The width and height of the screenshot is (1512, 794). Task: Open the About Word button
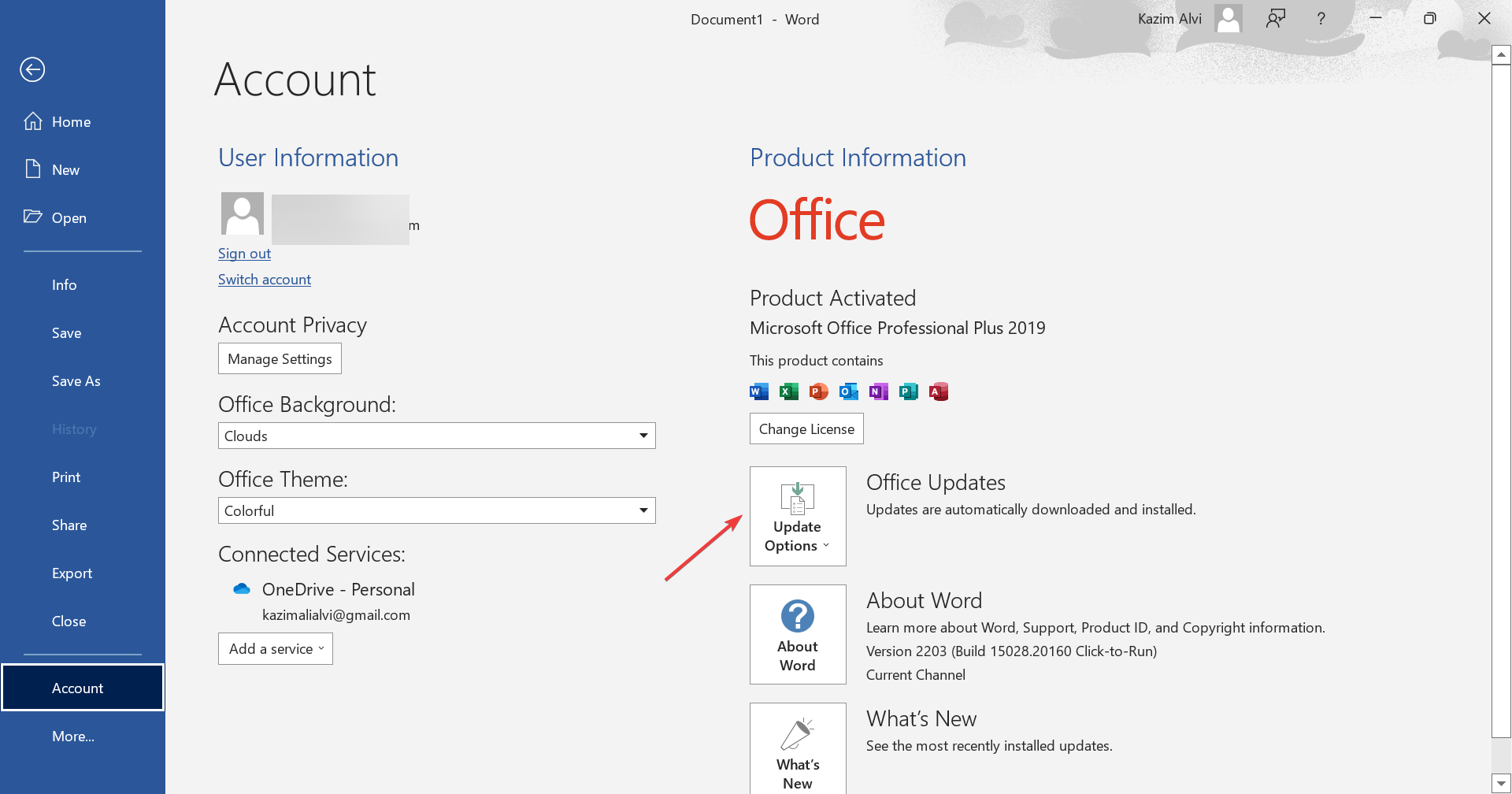click(798, 634)
